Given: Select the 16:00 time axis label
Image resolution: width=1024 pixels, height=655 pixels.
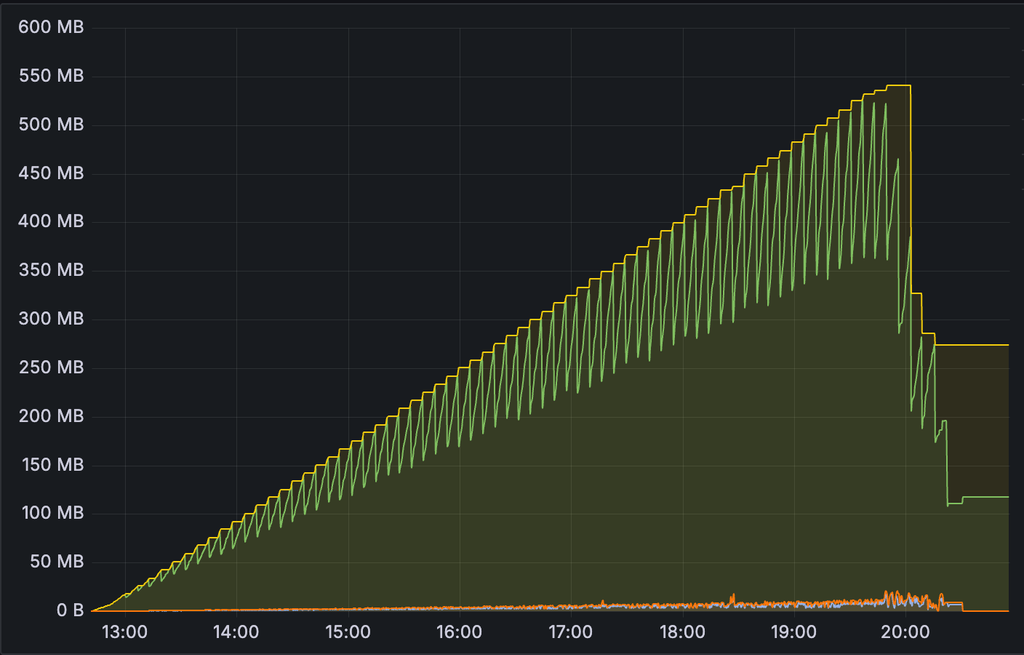Looking at the screenshot, I should pyautogui.click(x=460, y=632).
